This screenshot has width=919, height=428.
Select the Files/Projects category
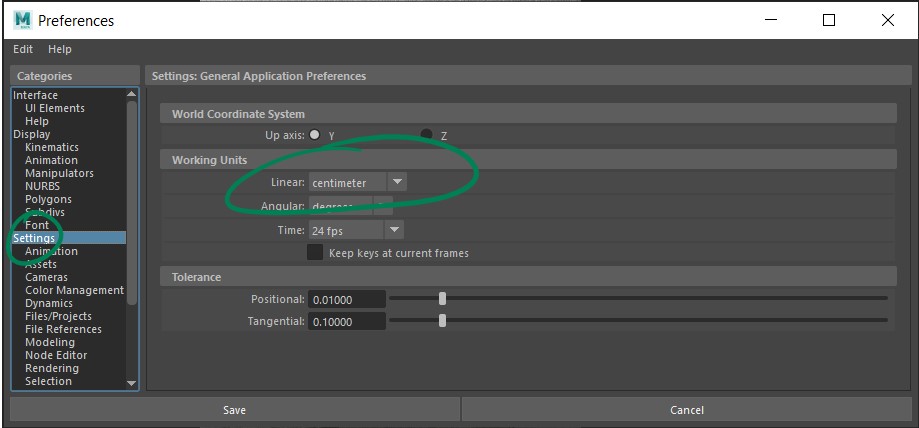(x=58, y=316)
